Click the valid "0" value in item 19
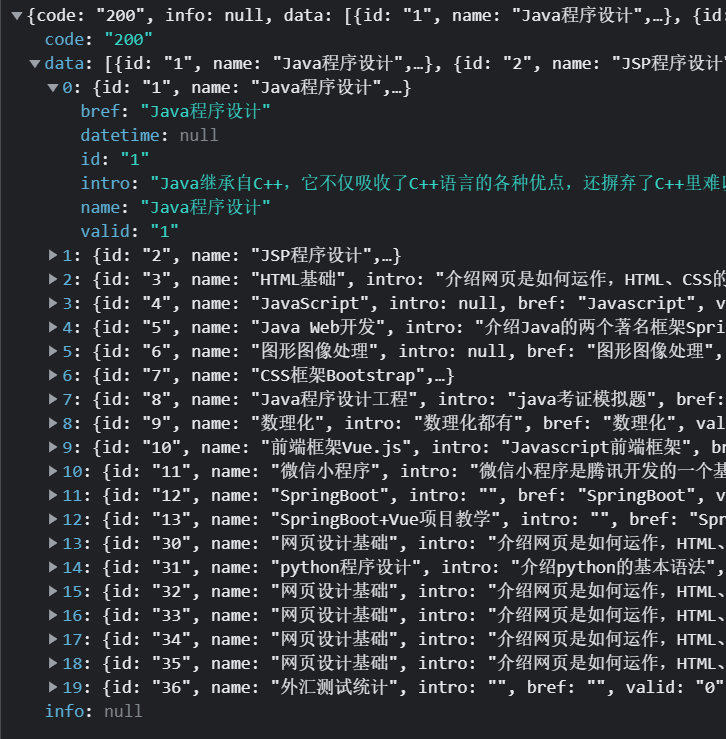Image resolution: width=726 pixels, height=739 pixels. (710, 688)
